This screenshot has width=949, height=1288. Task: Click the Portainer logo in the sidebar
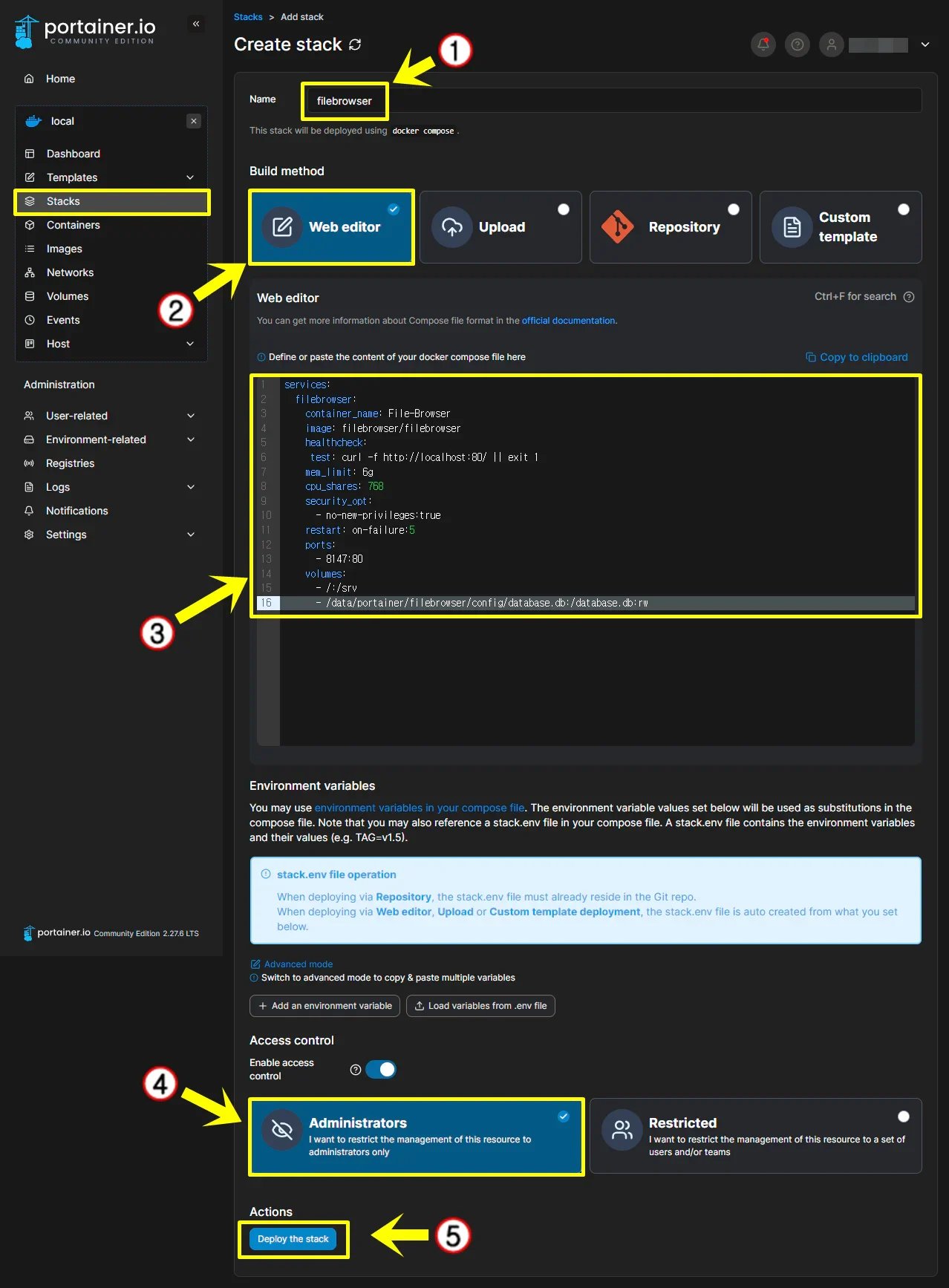[85, 31]
